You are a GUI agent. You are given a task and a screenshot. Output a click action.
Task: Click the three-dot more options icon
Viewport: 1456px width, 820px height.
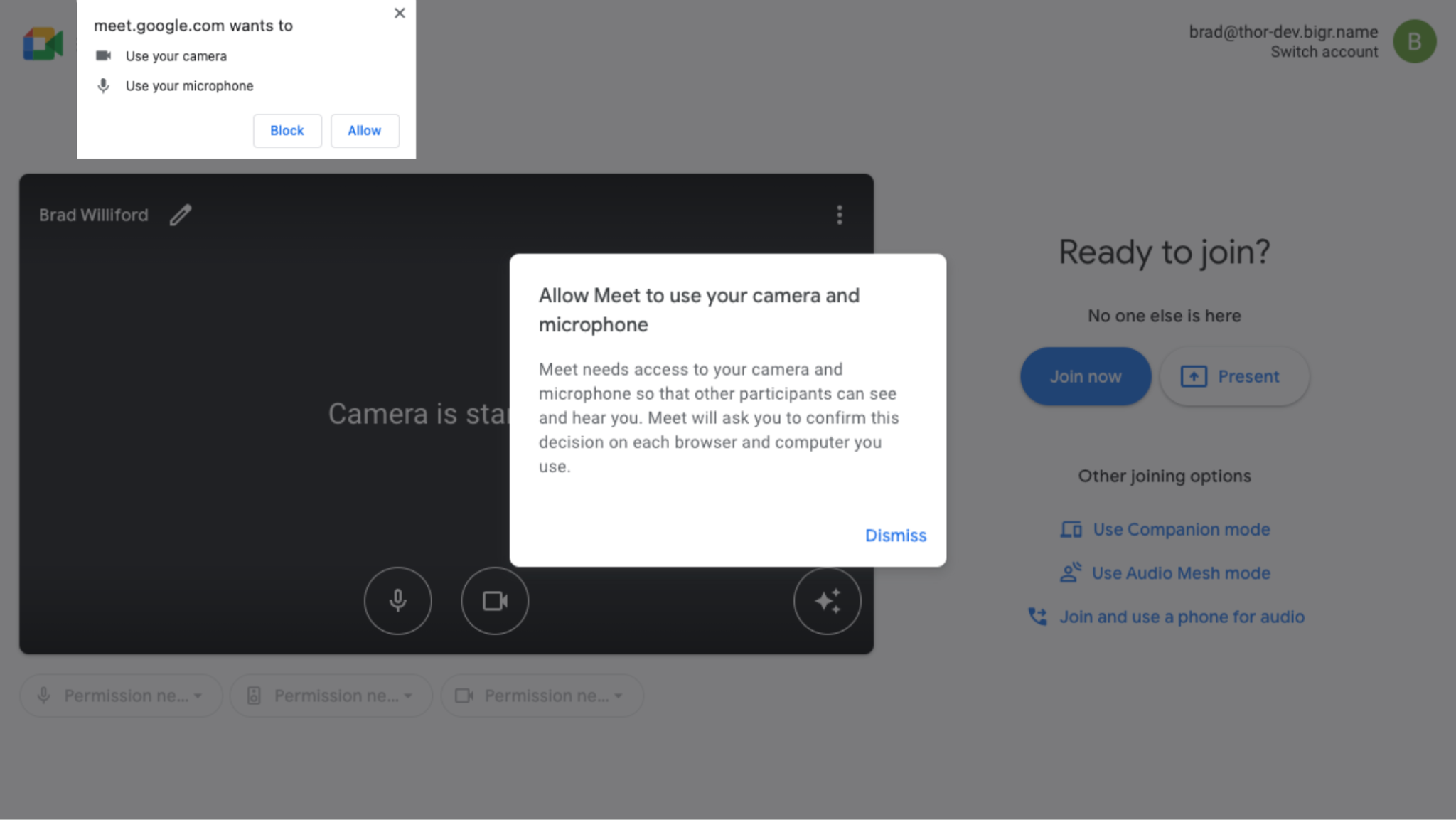coord(840,215)
